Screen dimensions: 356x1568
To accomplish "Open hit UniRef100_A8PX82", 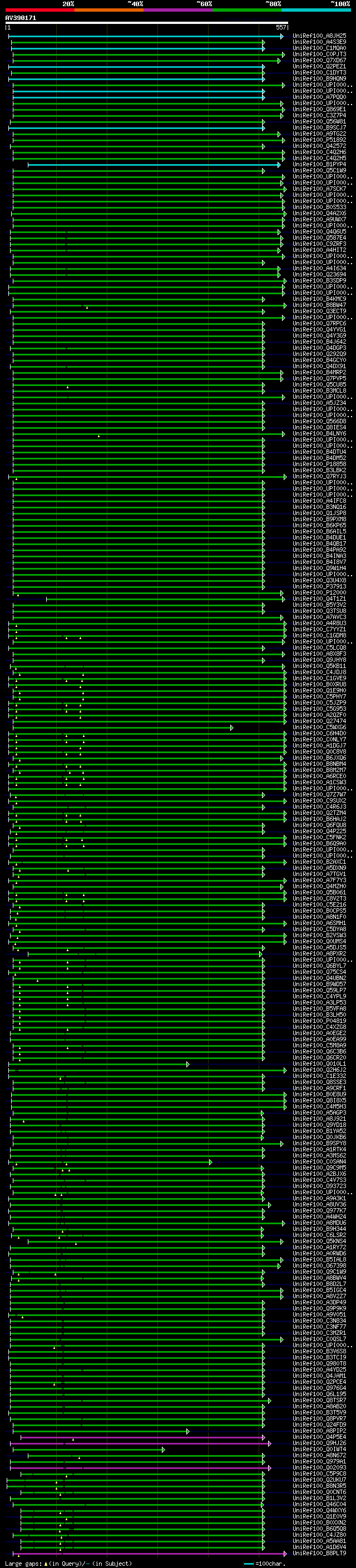I will pyautogui.click(x=319, y=954).
